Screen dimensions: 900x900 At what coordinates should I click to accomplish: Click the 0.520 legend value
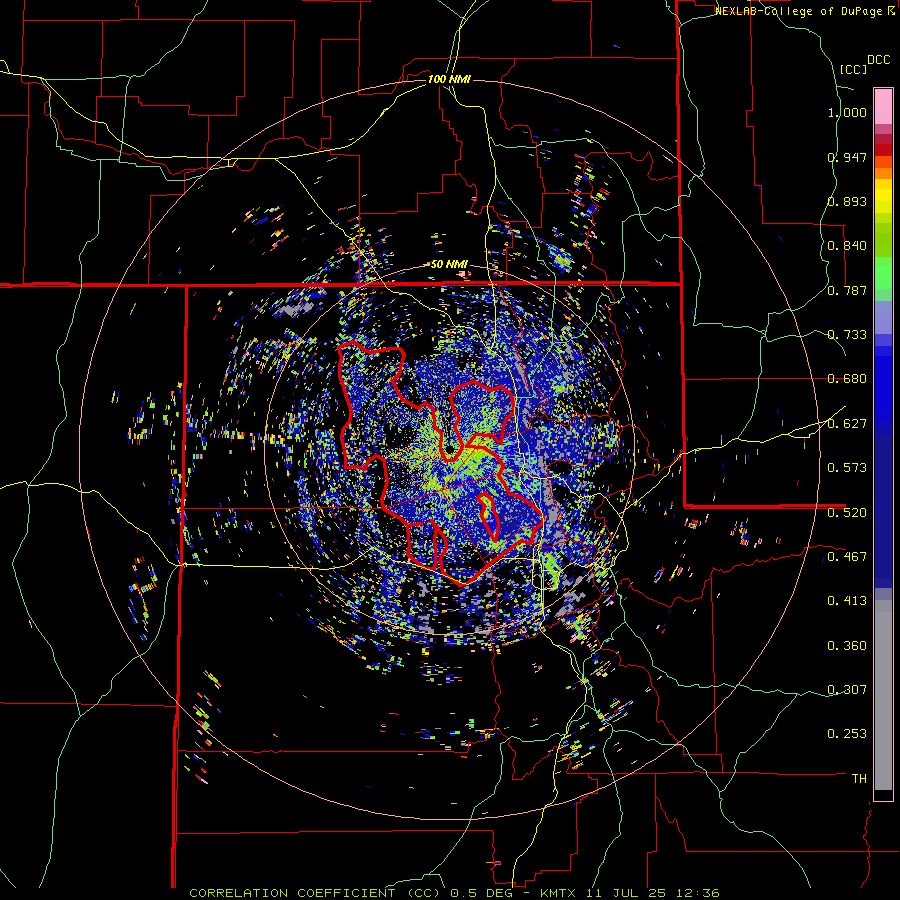847,513
